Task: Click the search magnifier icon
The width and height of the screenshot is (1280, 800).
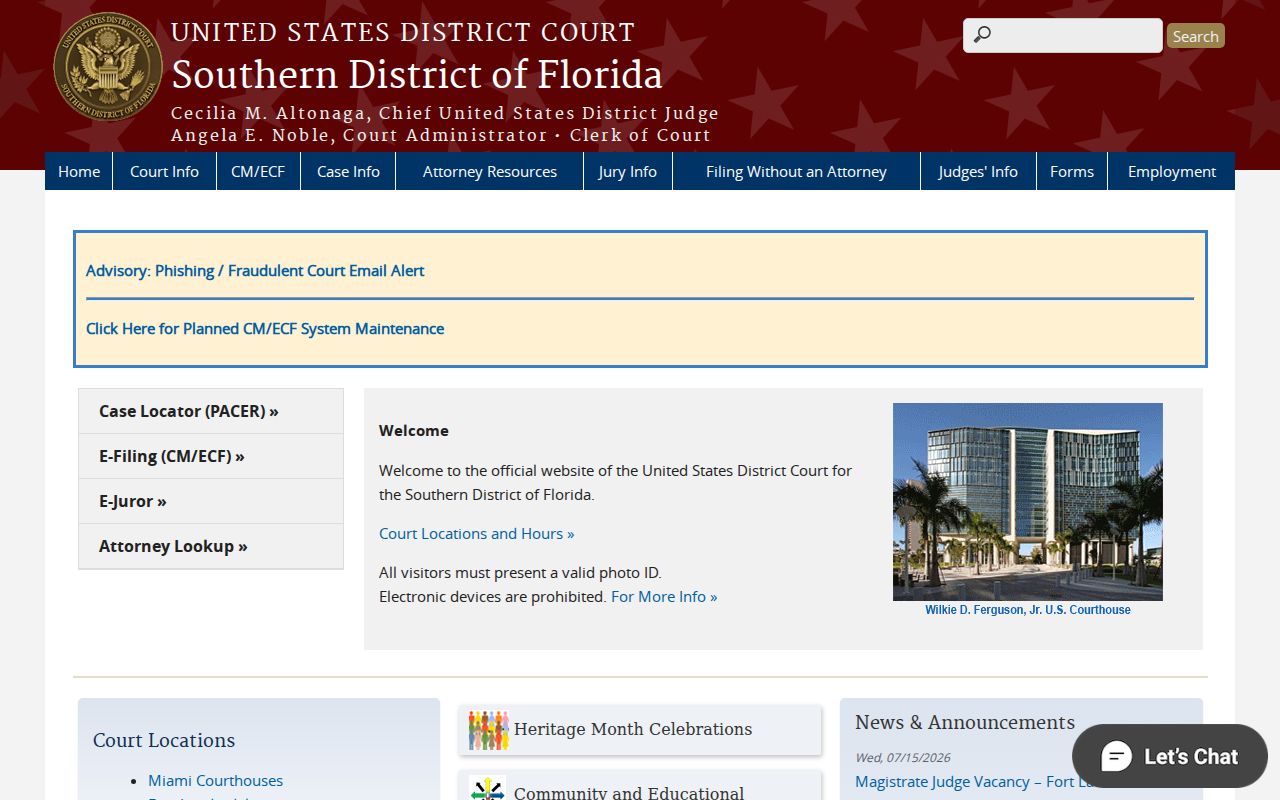Action: click(x=982, y=35)
